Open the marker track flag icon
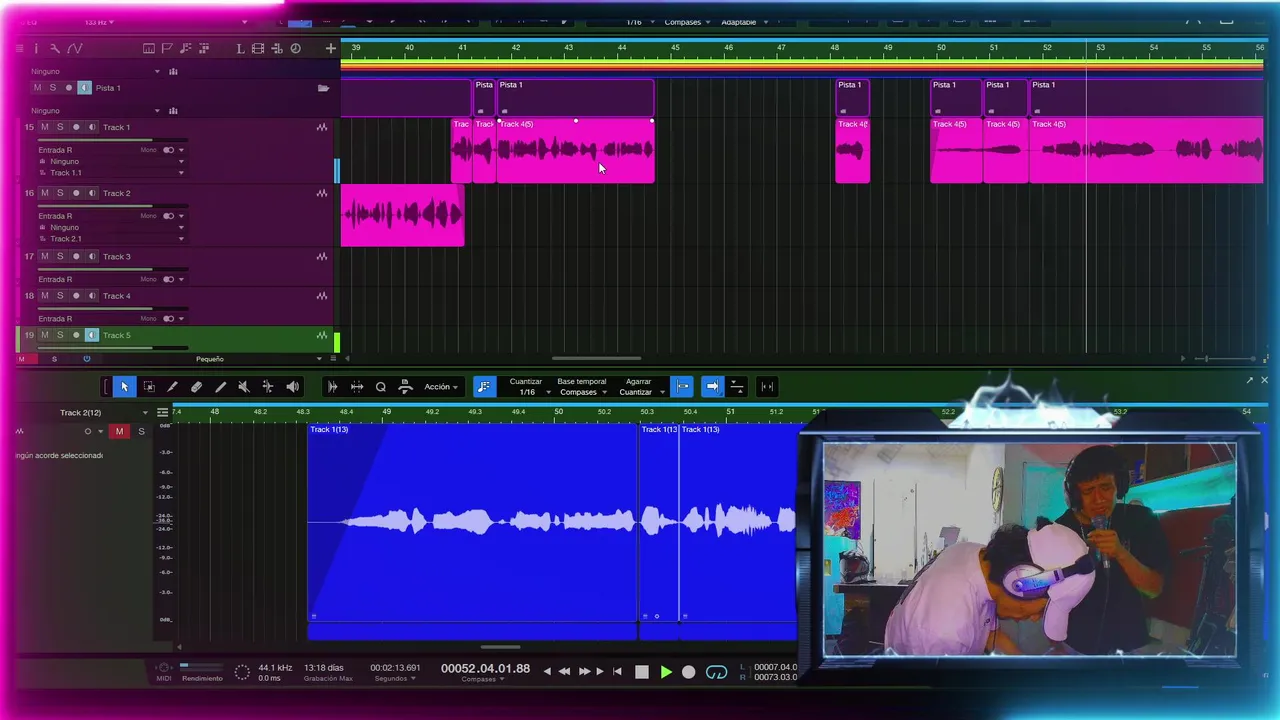 pos(167,48)
